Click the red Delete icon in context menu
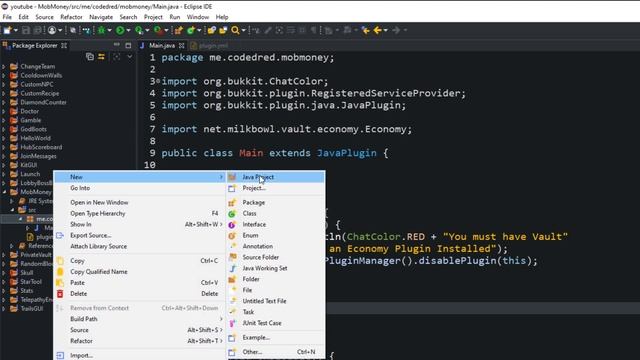The height and width of the screenshot is (360, 640). tap(60, 293)
